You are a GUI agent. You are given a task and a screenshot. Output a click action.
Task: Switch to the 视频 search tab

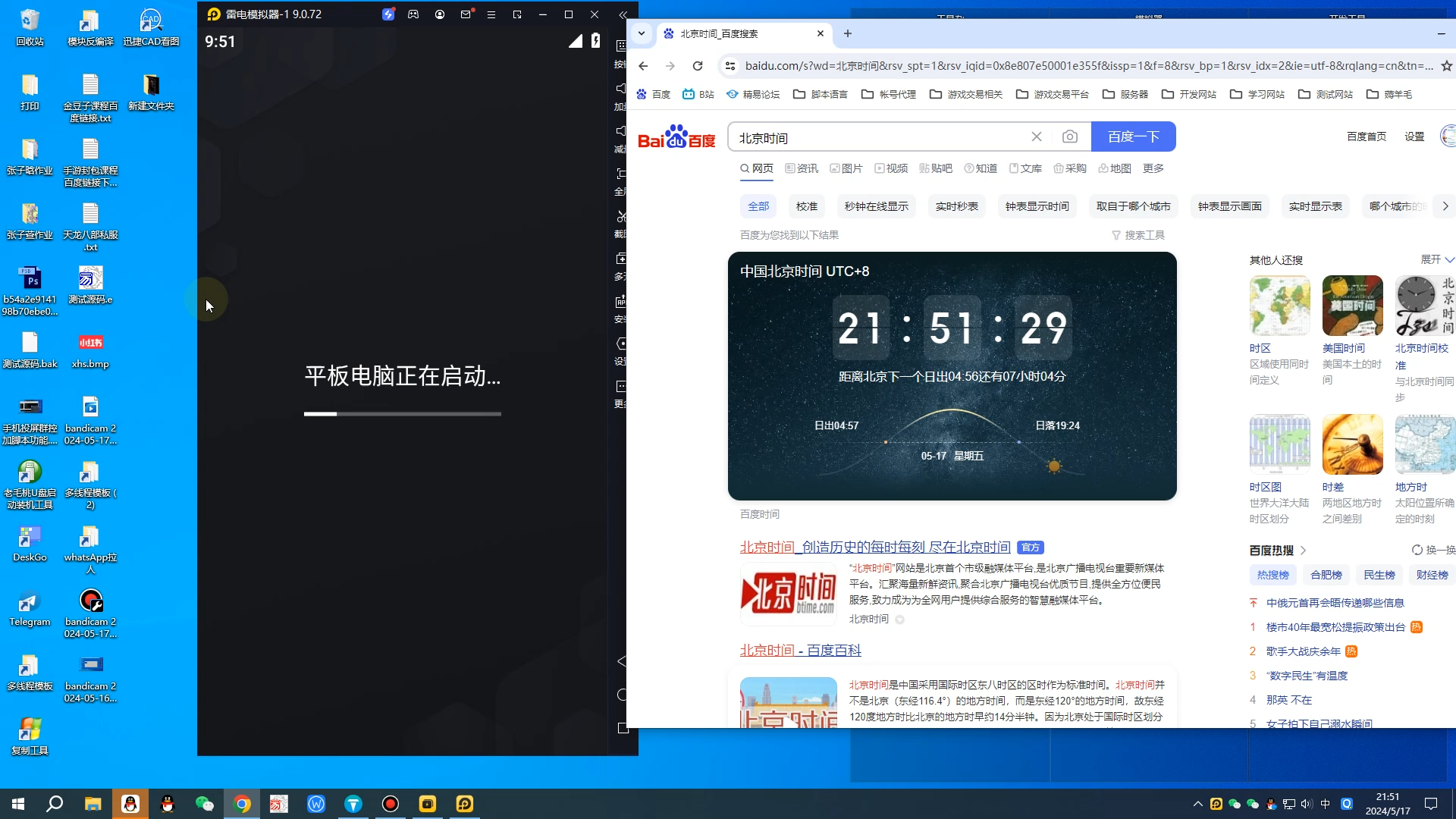(891, 168)
